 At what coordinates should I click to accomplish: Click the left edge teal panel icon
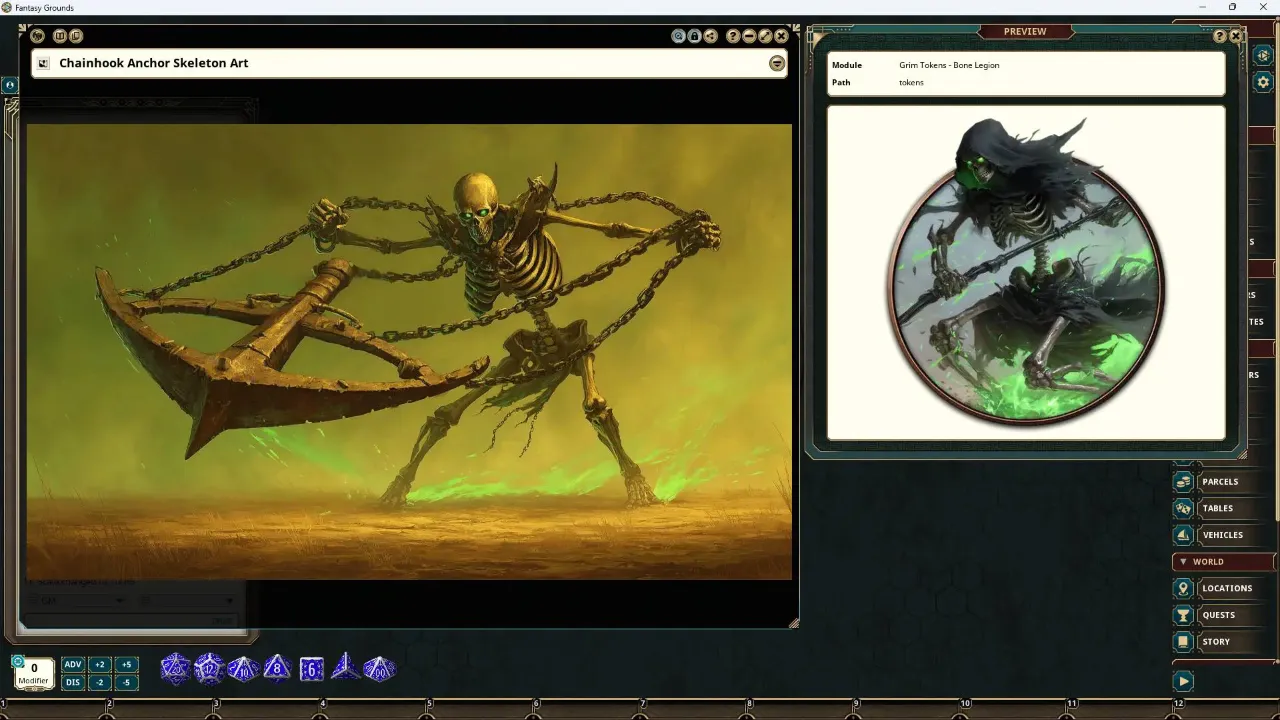click(x=10, y=86)
